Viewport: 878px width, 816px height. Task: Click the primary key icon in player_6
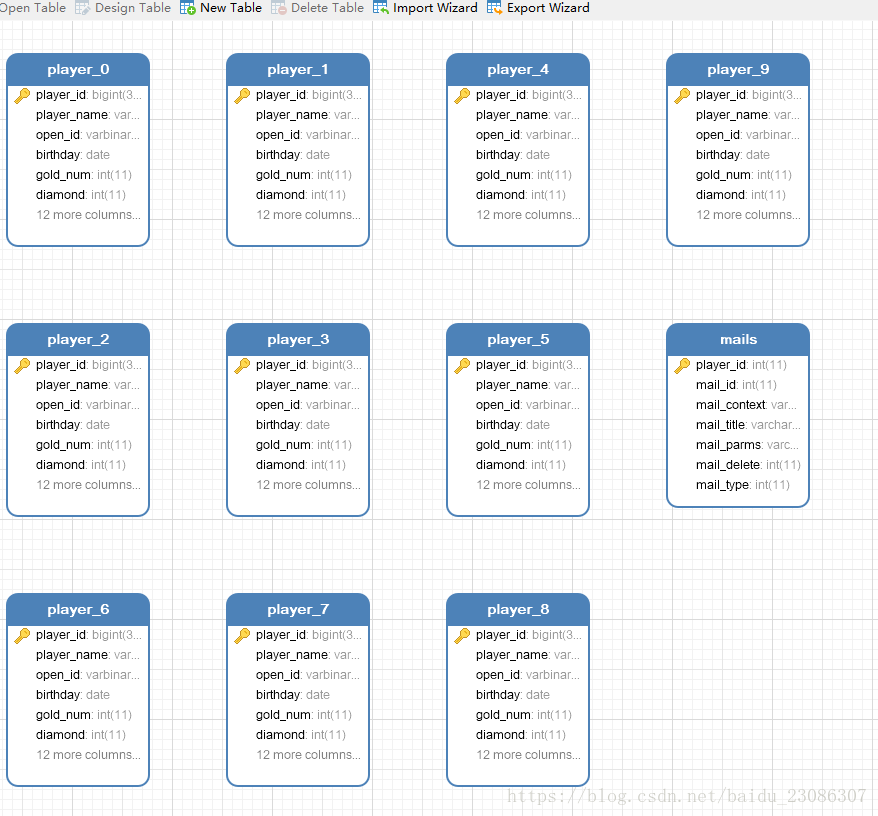pos(22,635)
